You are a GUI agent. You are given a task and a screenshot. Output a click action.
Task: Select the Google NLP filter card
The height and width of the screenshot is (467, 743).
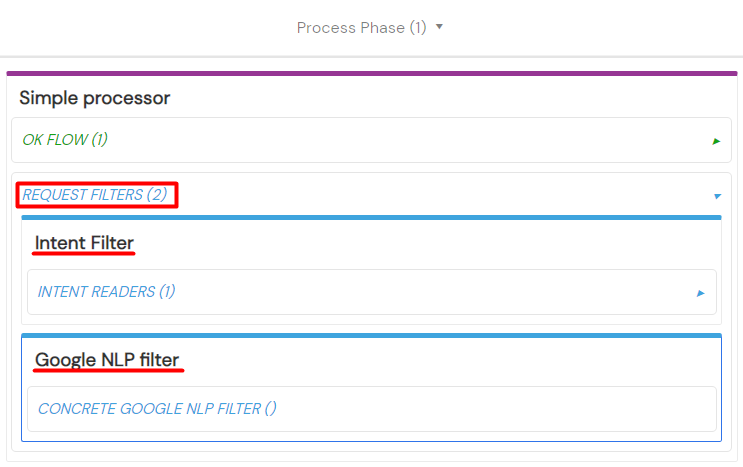click(x=372, y=387)
